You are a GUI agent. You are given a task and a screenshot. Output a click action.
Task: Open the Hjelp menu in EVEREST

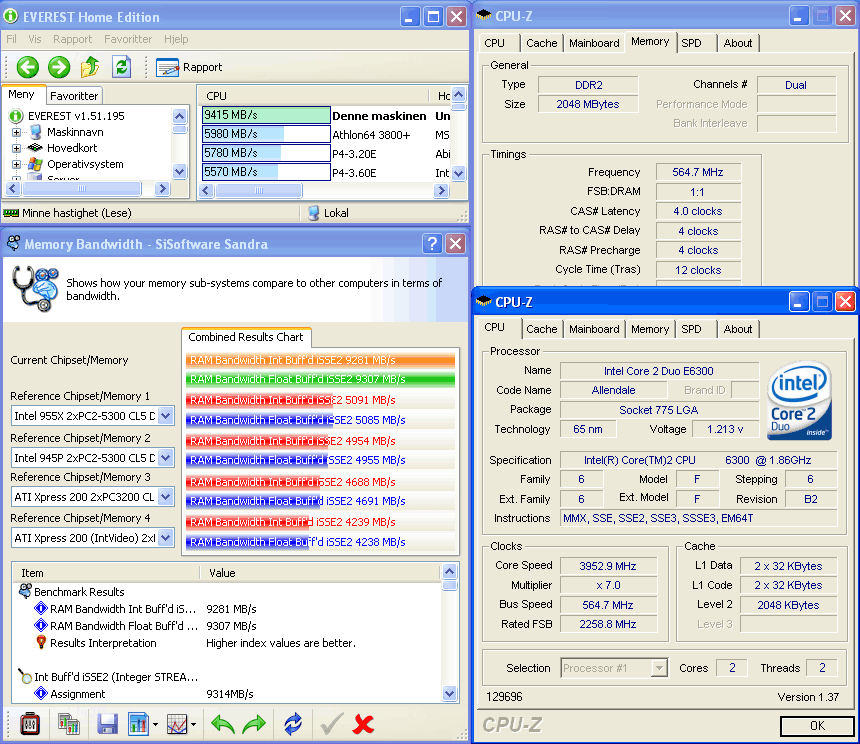click(176, 39)
